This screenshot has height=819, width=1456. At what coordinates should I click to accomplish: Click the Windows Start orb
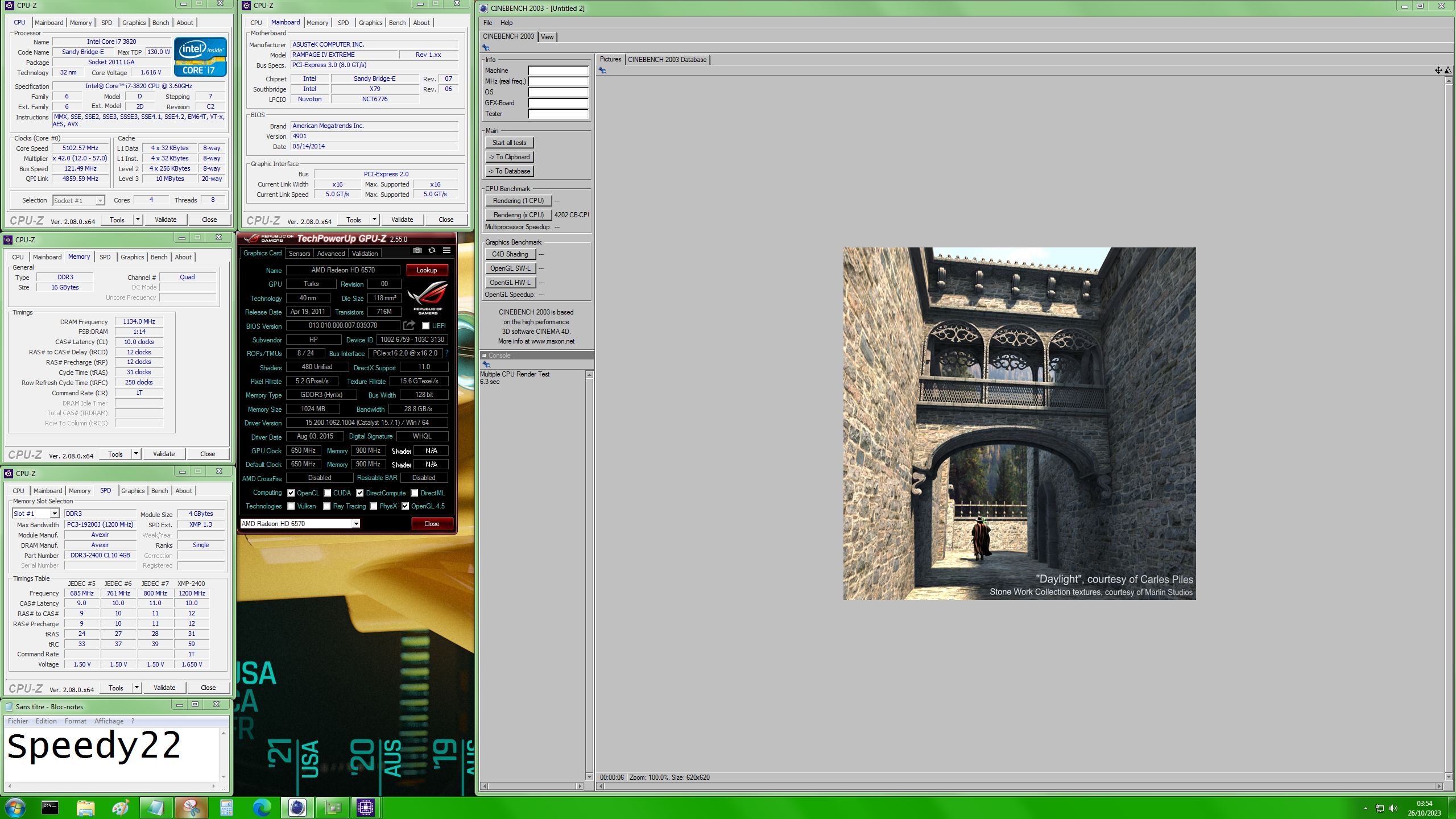(x=15, y=807)
